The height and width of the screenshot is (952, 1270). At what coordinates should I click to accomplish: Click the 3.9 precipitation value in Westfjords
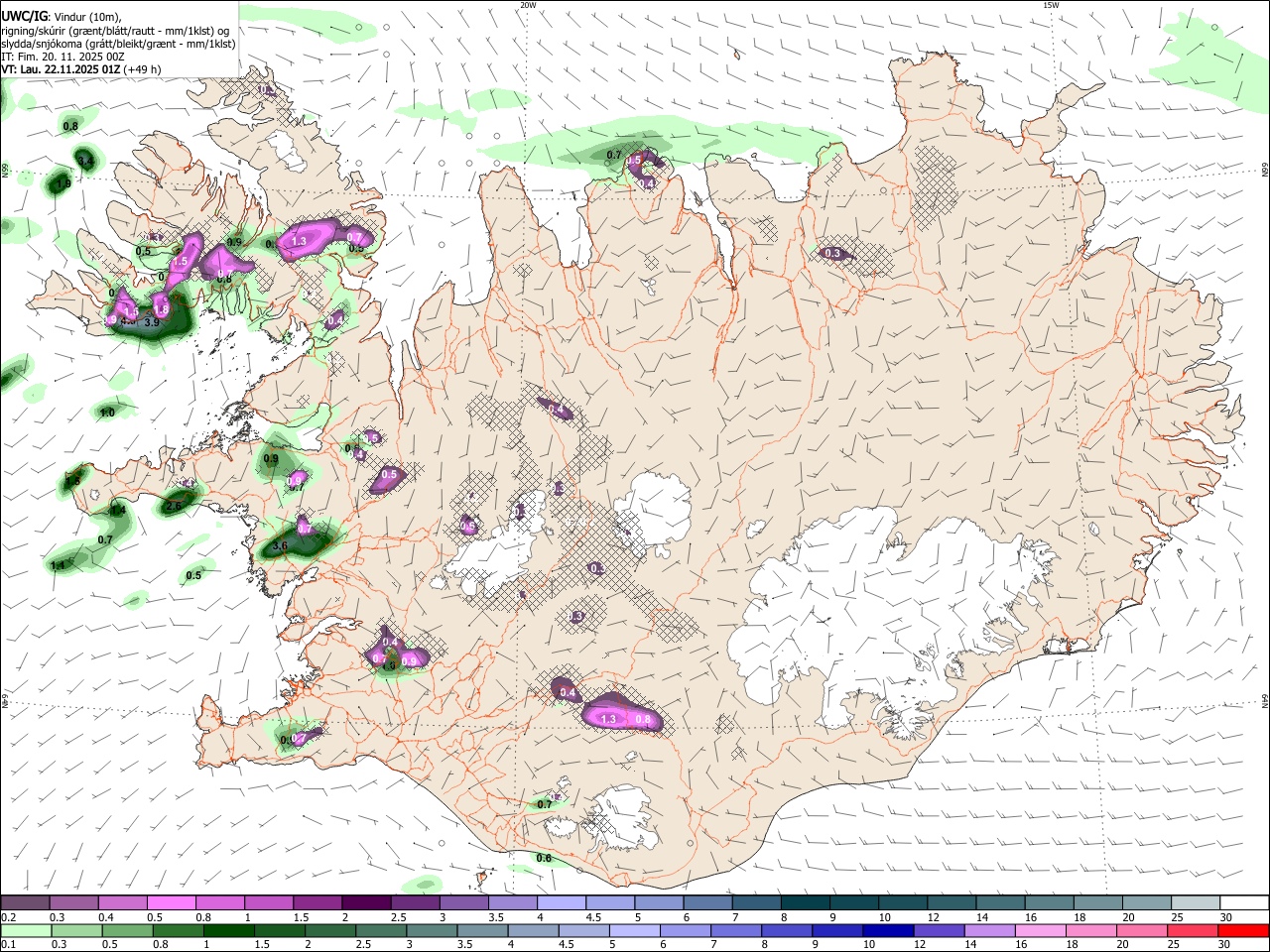coord(152,322)
